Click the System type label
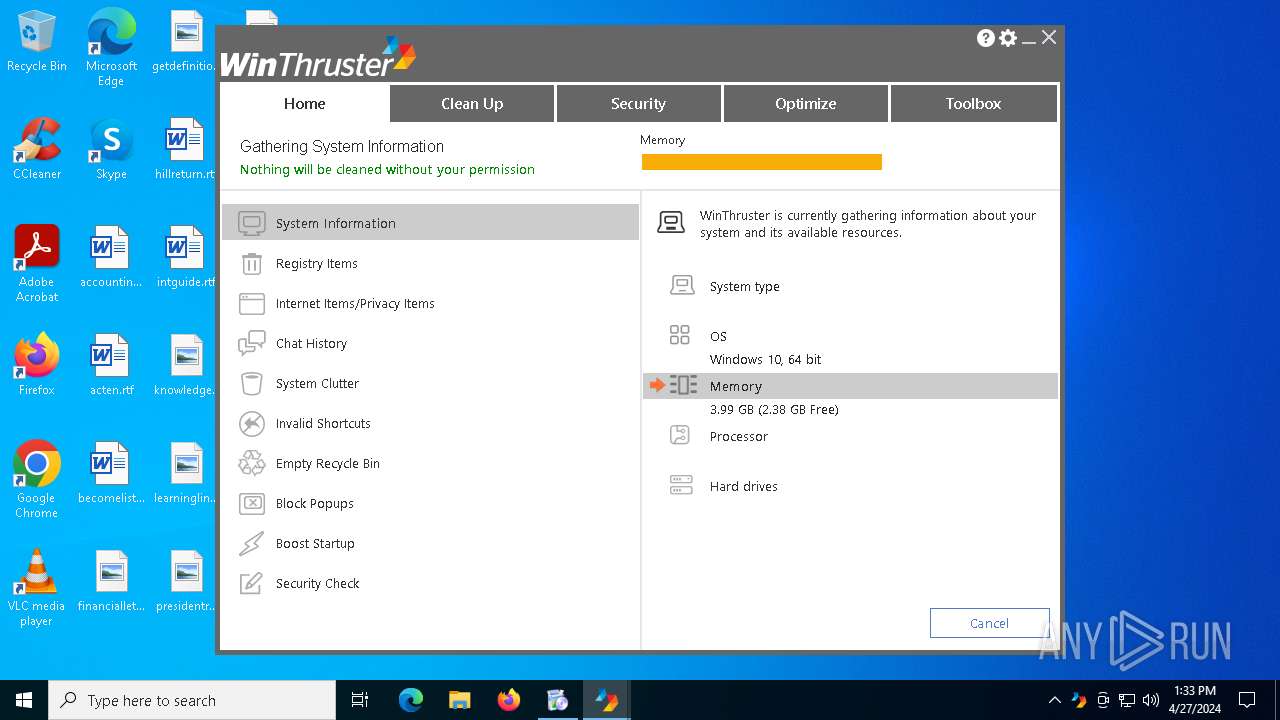 click(x=744, y=286)
